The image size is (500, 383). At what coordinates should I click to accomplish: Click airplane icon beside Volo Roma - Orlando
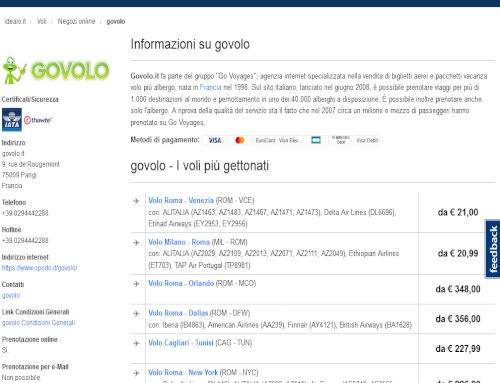click(136, 284)
